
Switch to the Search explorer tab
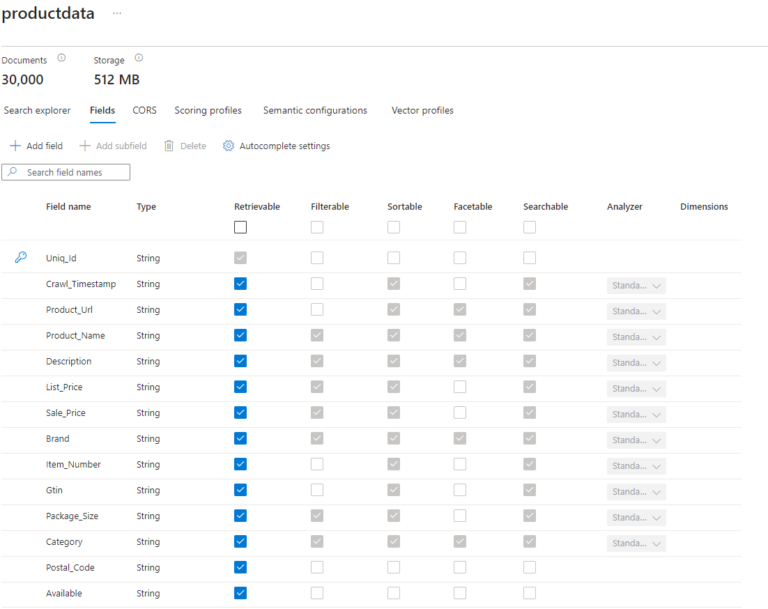pos(37,111)
